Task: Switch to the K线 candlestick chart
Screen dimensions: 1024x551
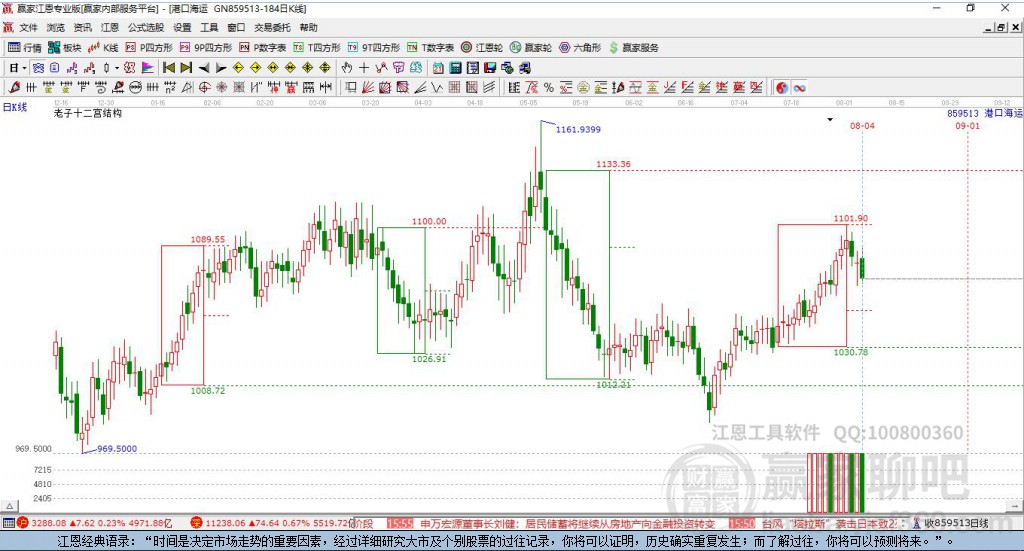Action: pos(103,48)
